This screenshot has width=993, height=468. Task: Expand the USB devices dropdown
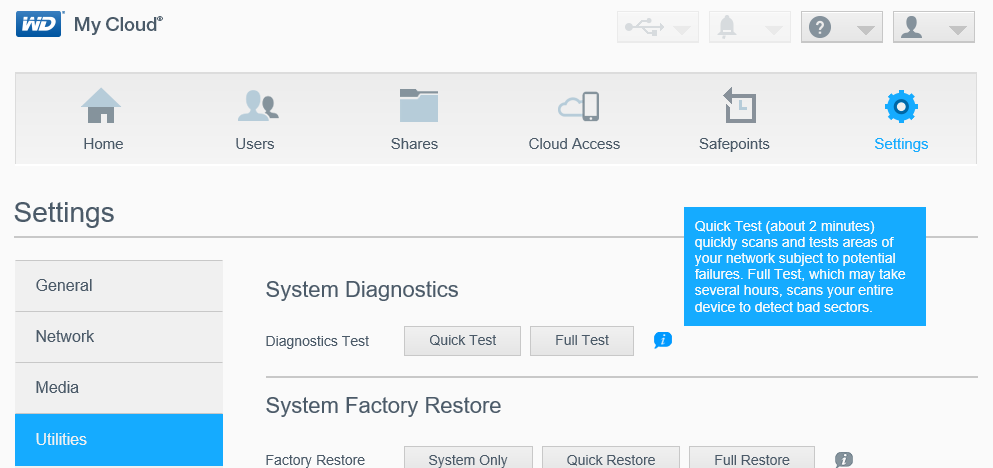658,28
